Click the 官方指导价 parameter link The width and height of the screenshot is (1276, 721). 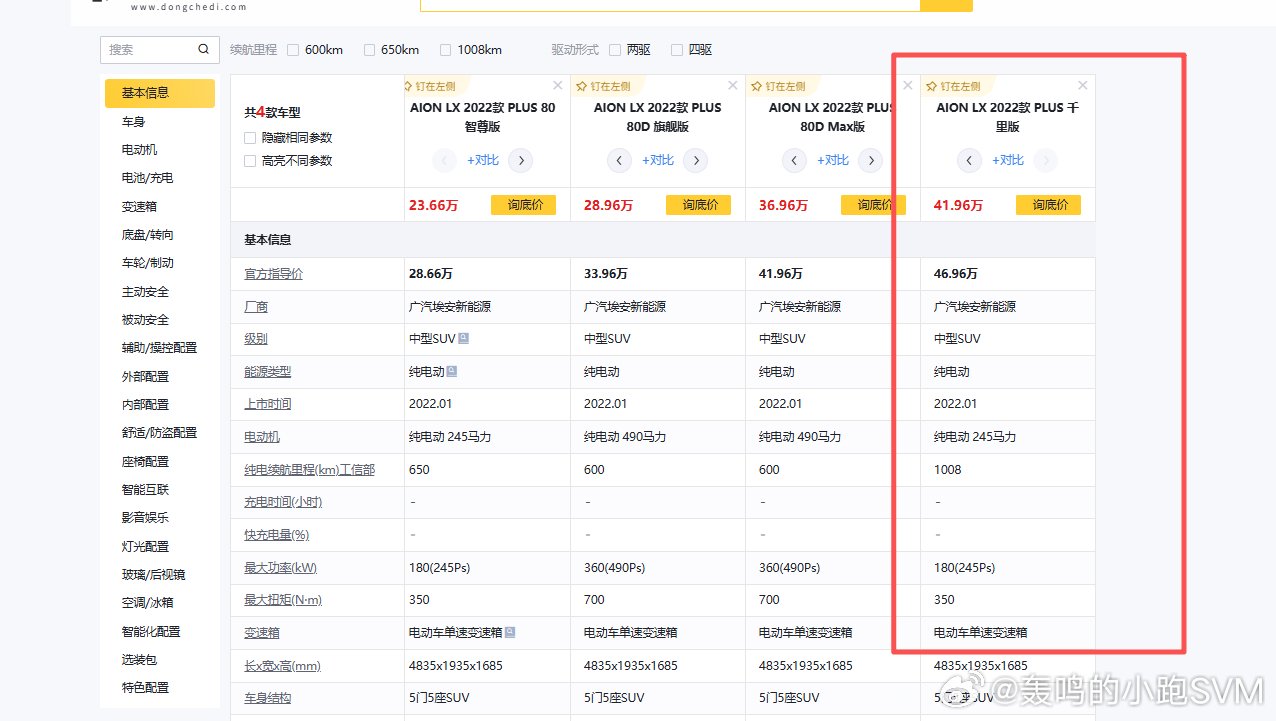coord(273,274)
